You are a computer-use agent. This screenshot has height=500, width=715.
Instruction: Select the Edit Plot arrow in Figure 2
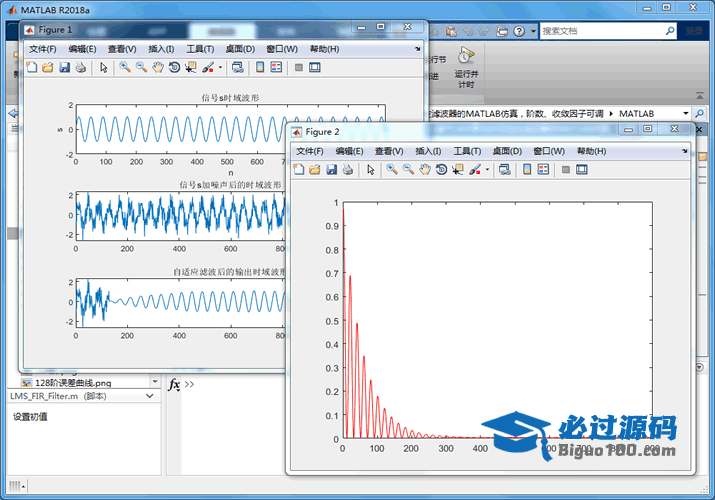[x=371, y=170]
